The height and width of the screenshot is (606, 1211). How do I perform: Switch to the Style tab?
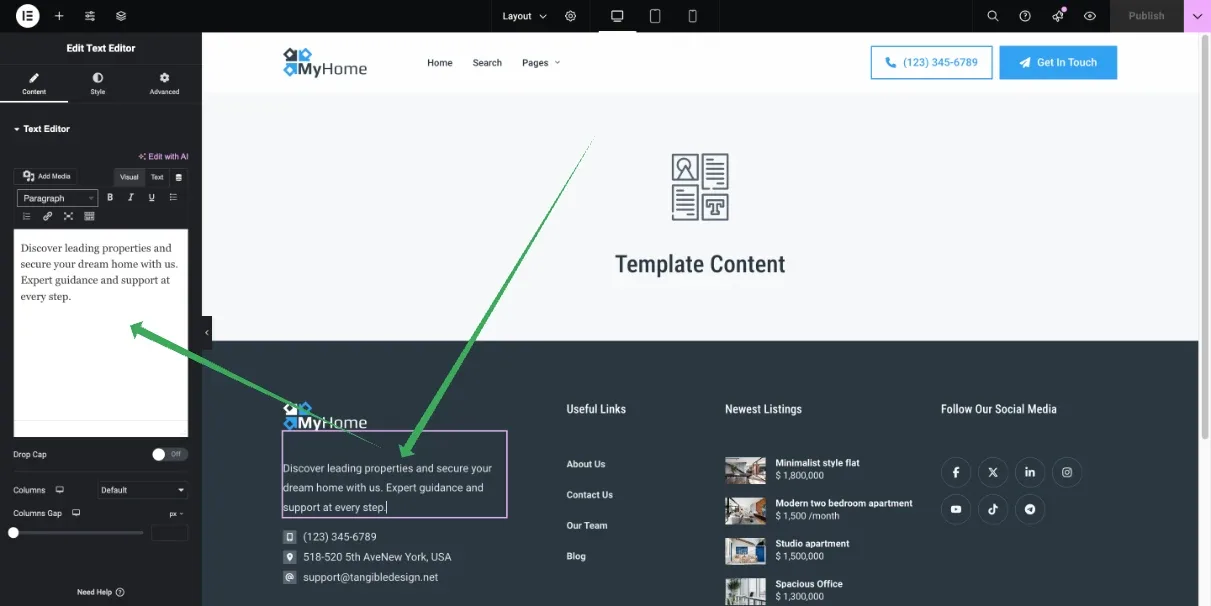98,83
